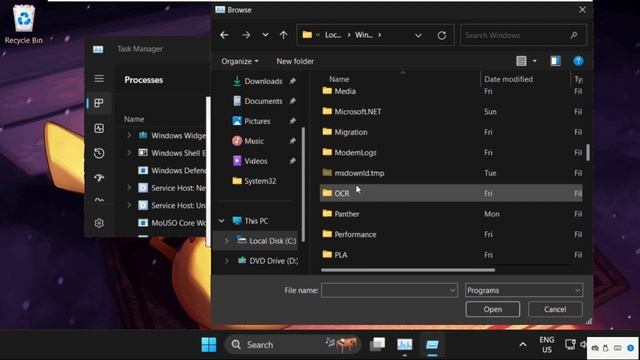
Task: Navigate up one folder level
Action: (283, 35)
